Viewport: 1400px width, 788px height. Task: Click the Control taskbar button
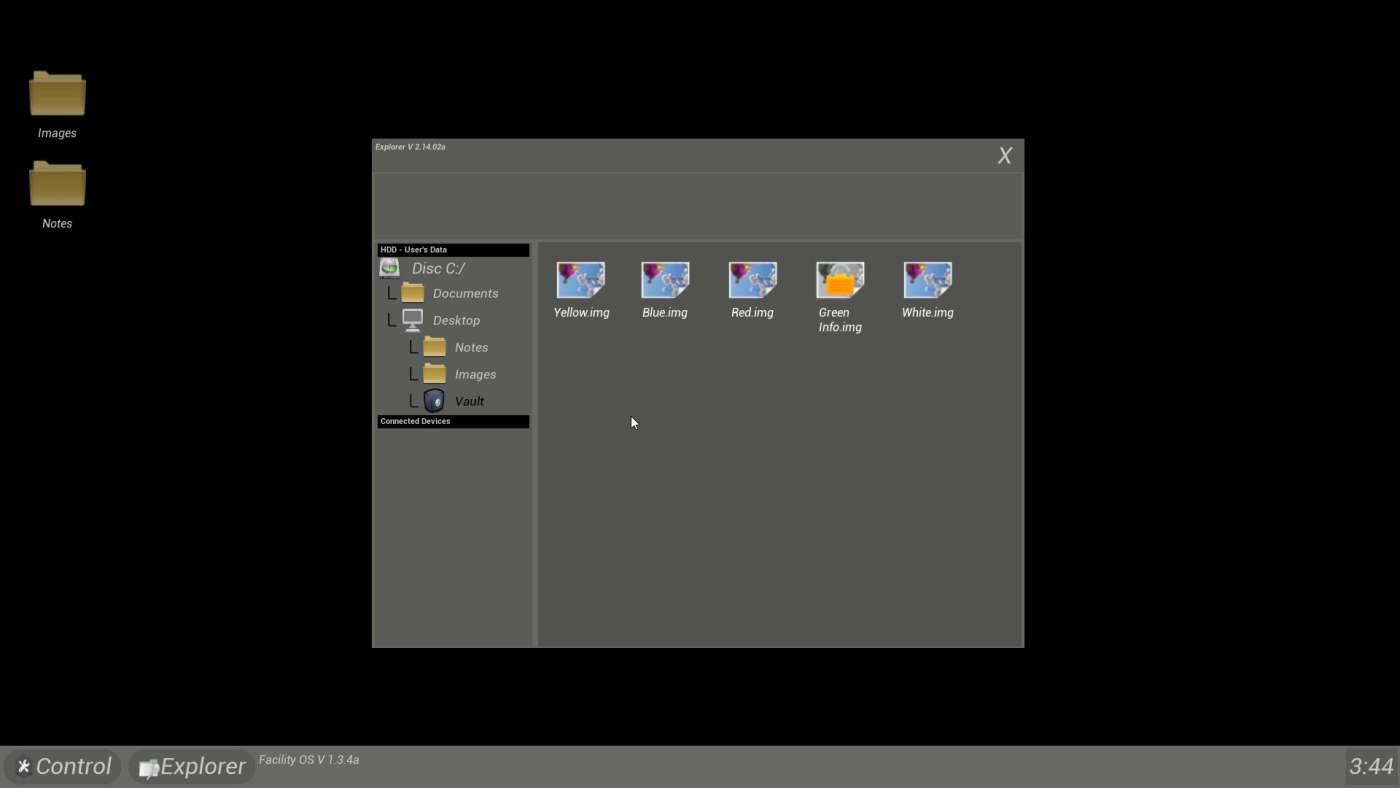(63, 766)
